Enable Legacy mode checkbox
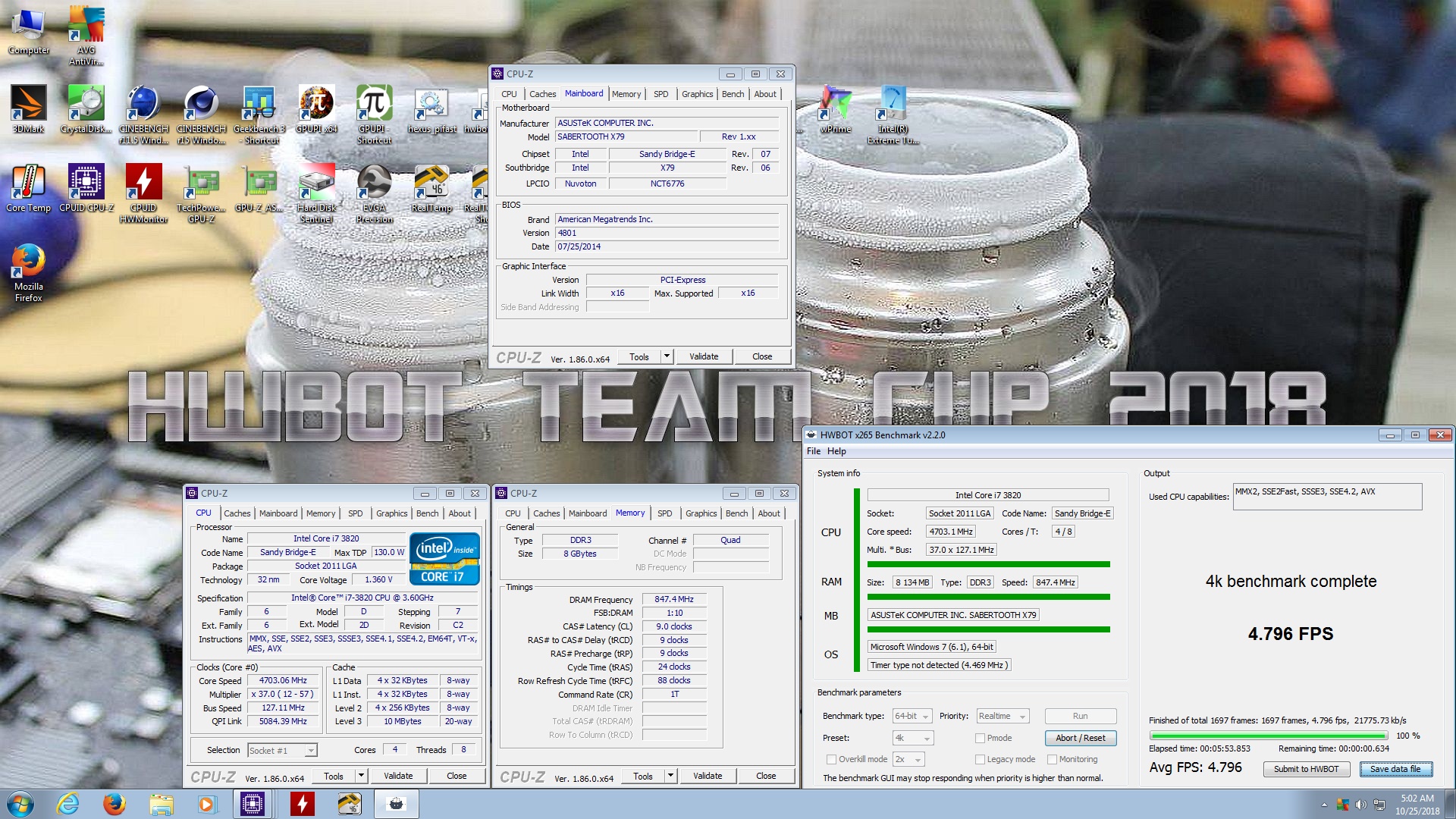 [x=980, y=759]
